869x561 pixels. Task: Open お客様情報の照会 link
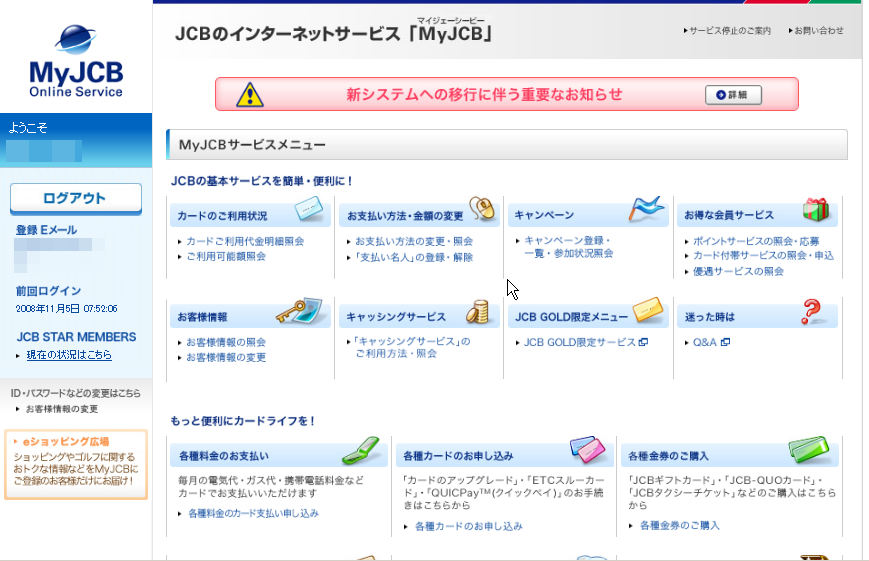[226, 342]
